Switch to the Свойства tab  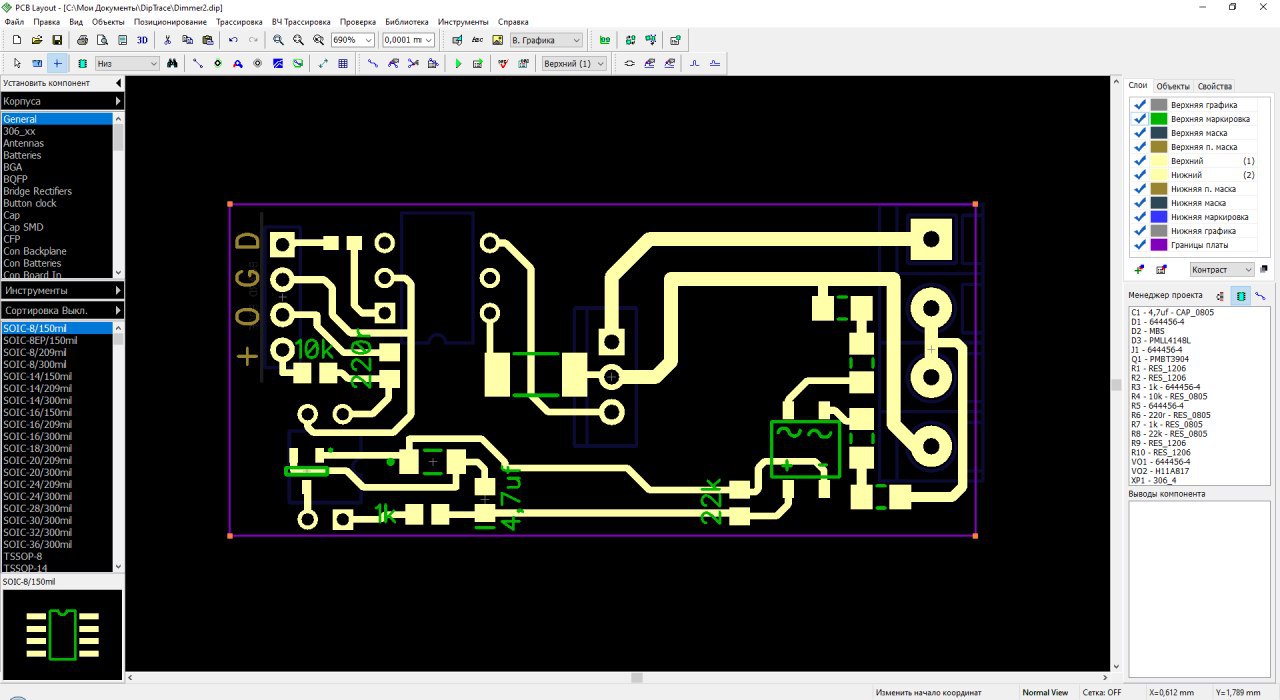[1215, 86]
